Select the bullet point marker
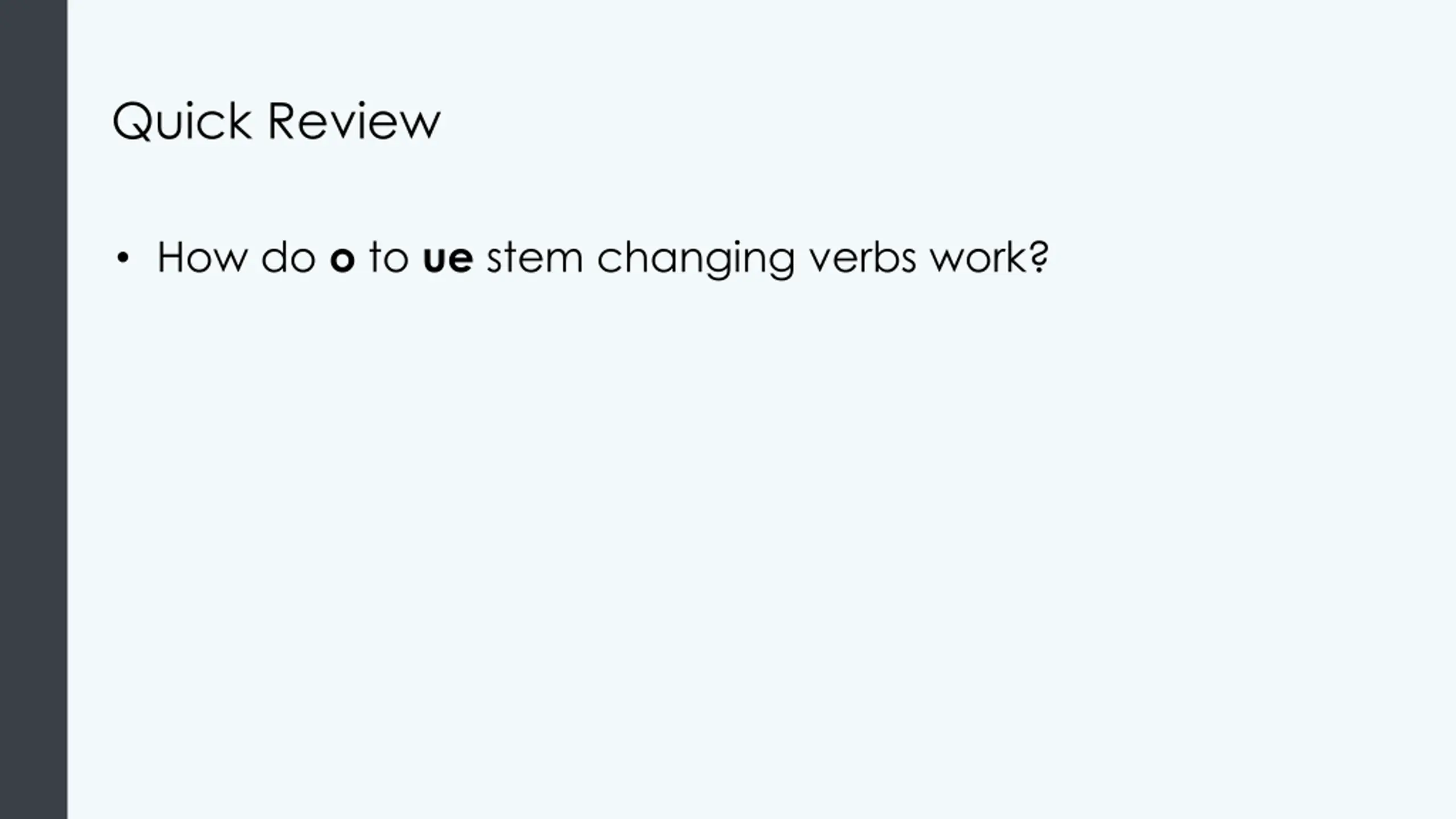The image size is (1456, 819). 122,259
